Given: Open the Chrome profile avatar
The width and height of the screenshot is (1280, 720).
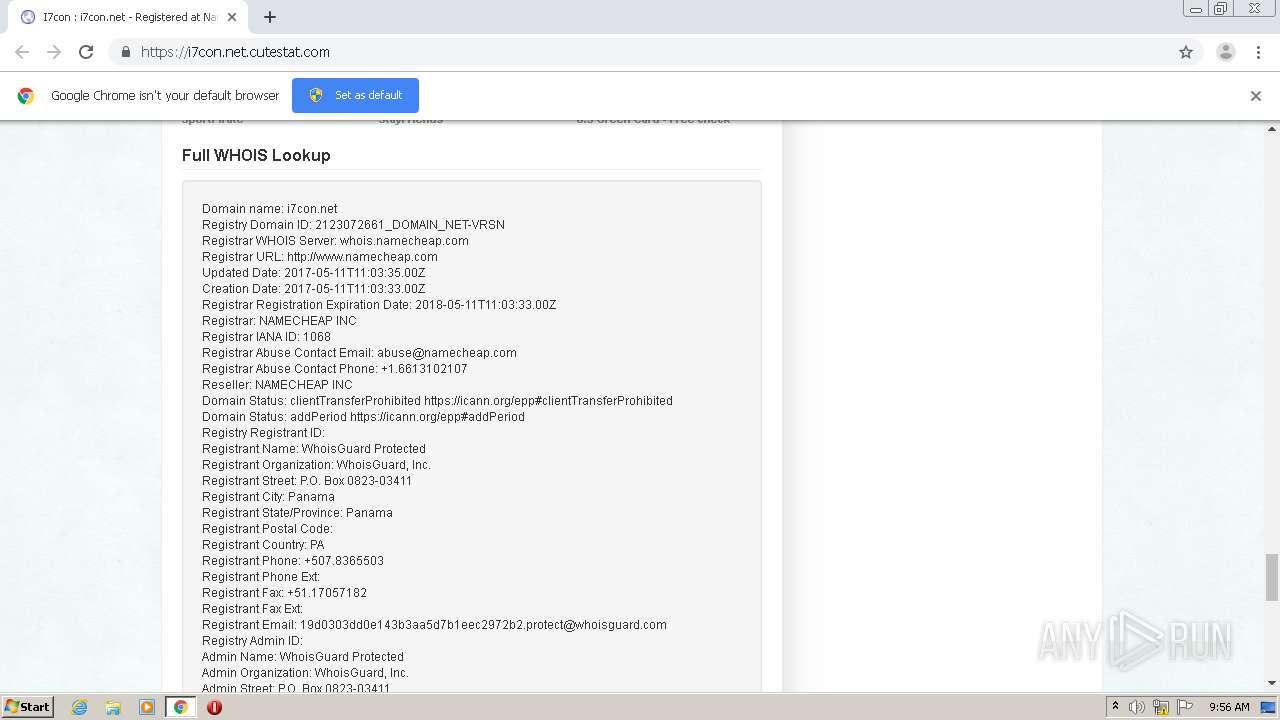Looking at the screenshot, I should pos(1226,52).
